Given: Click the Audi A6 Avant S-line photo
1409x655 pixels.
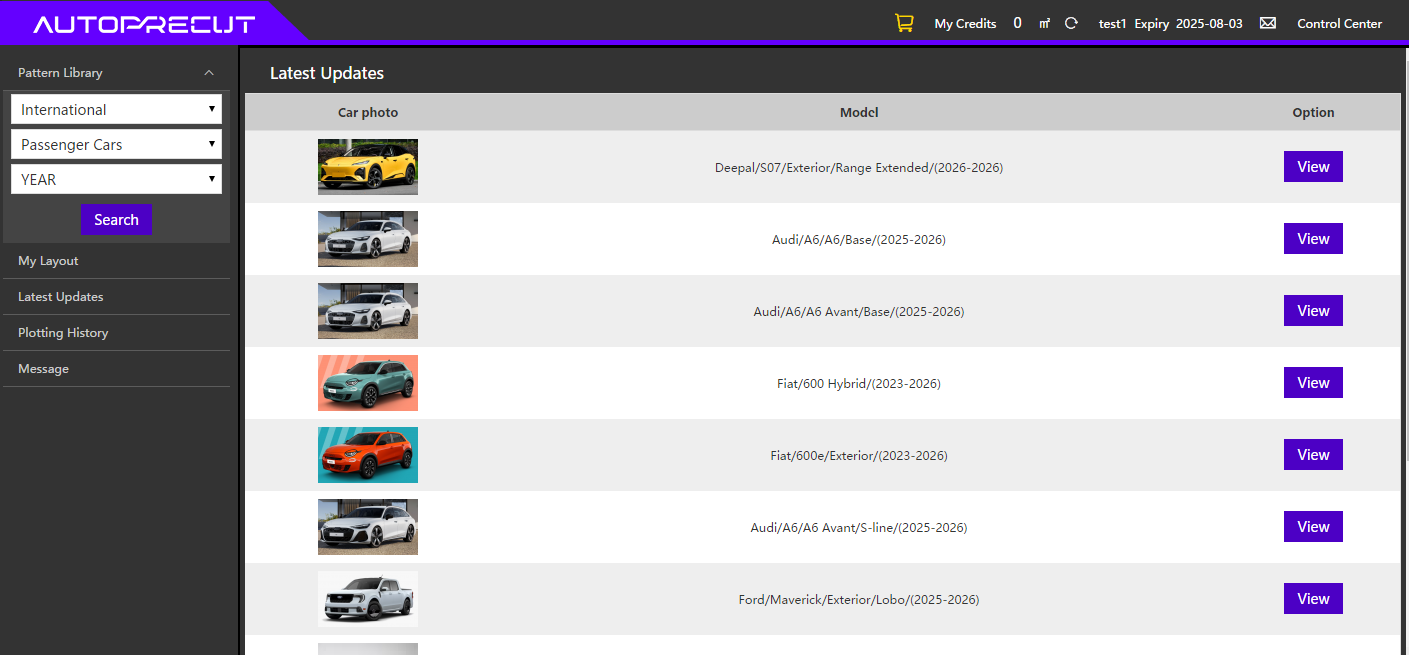Looking at the screenshot, I should [368, 527].
